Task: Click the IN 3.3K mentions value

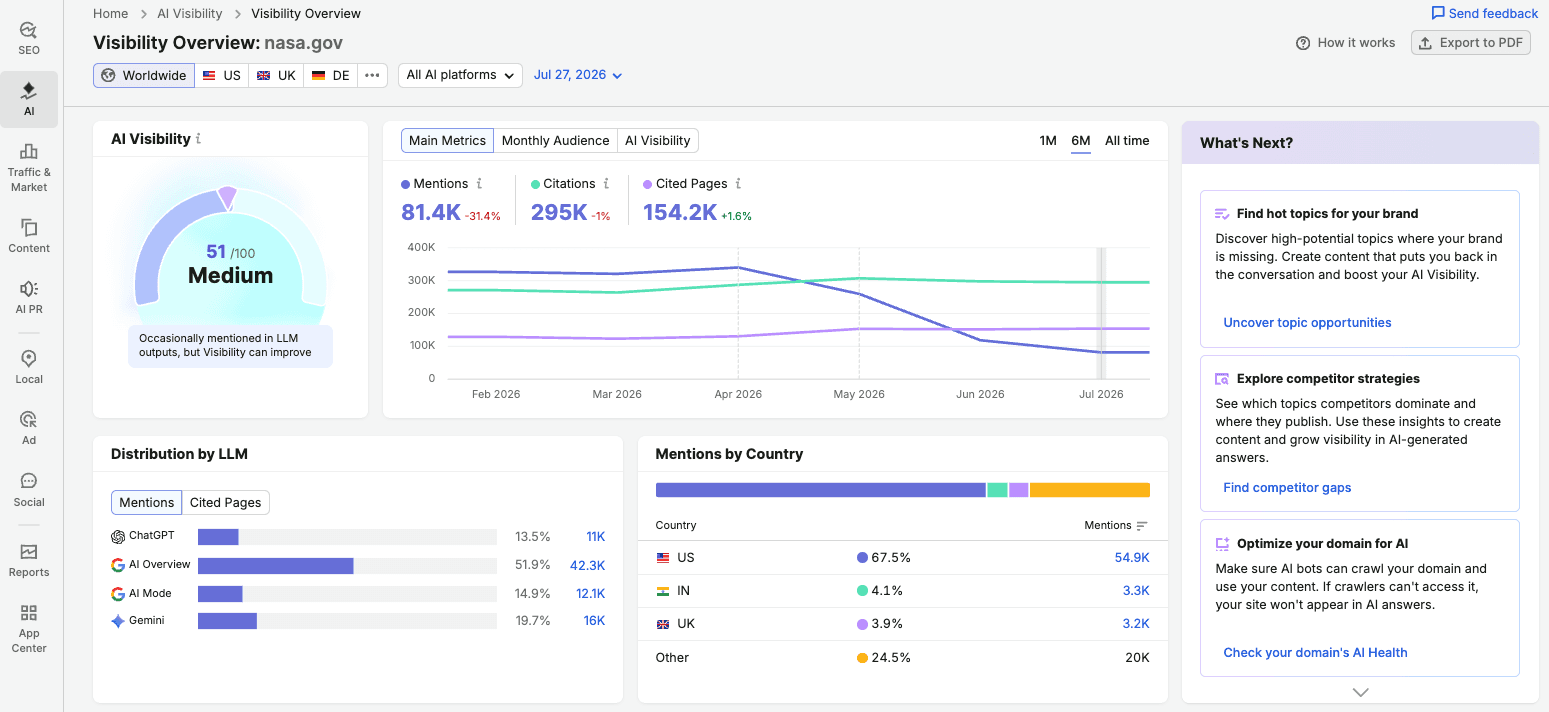Action: click(x=1136, y=591)
